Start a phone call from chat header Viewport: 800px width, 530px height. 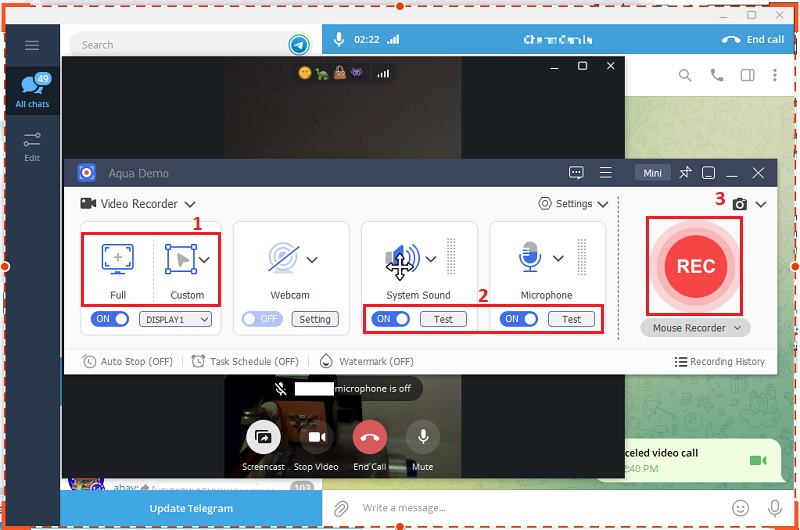click(x=717, y=75)
